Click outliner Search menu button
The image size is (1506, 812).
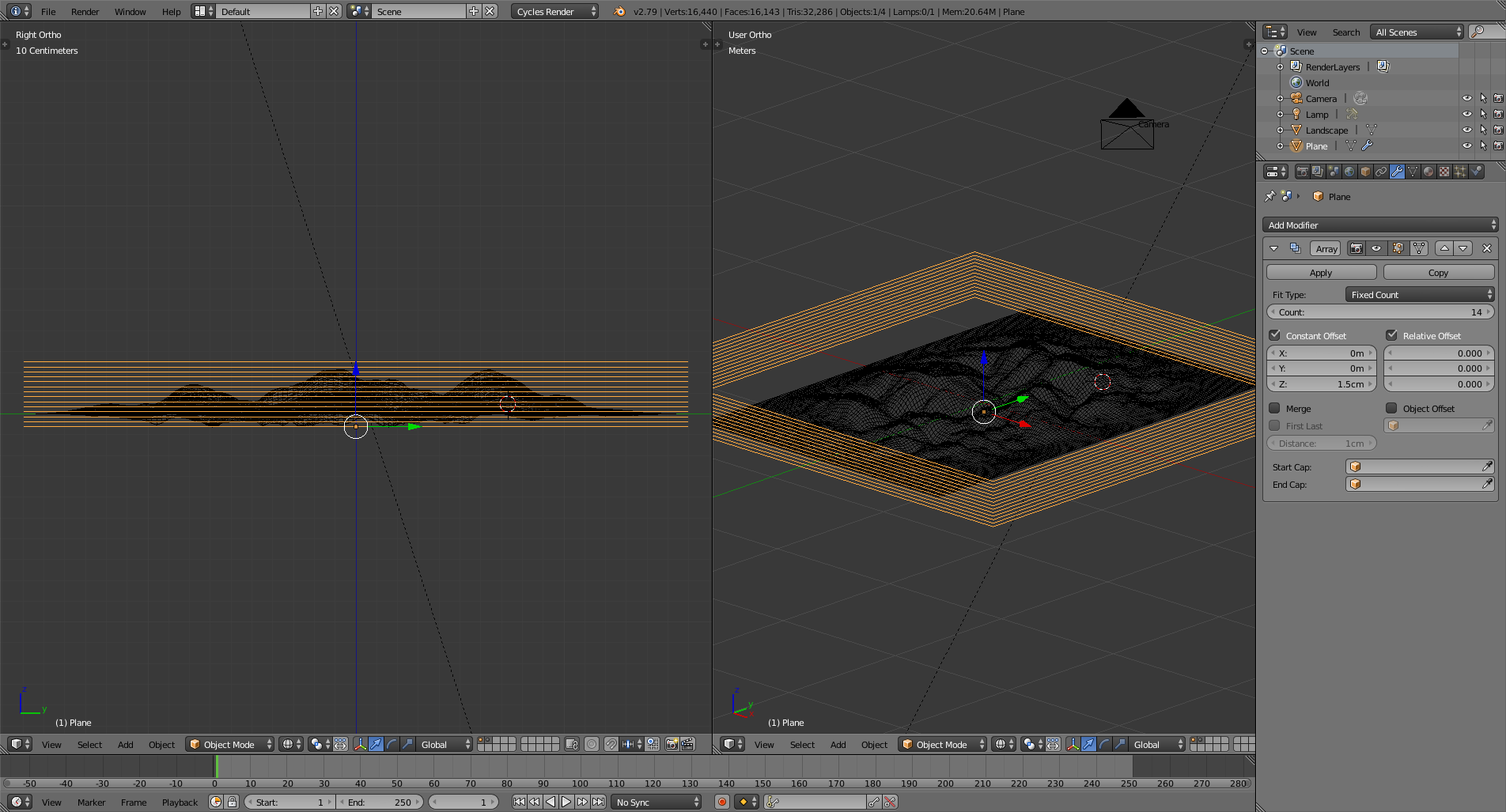[x=1346, y=32]
